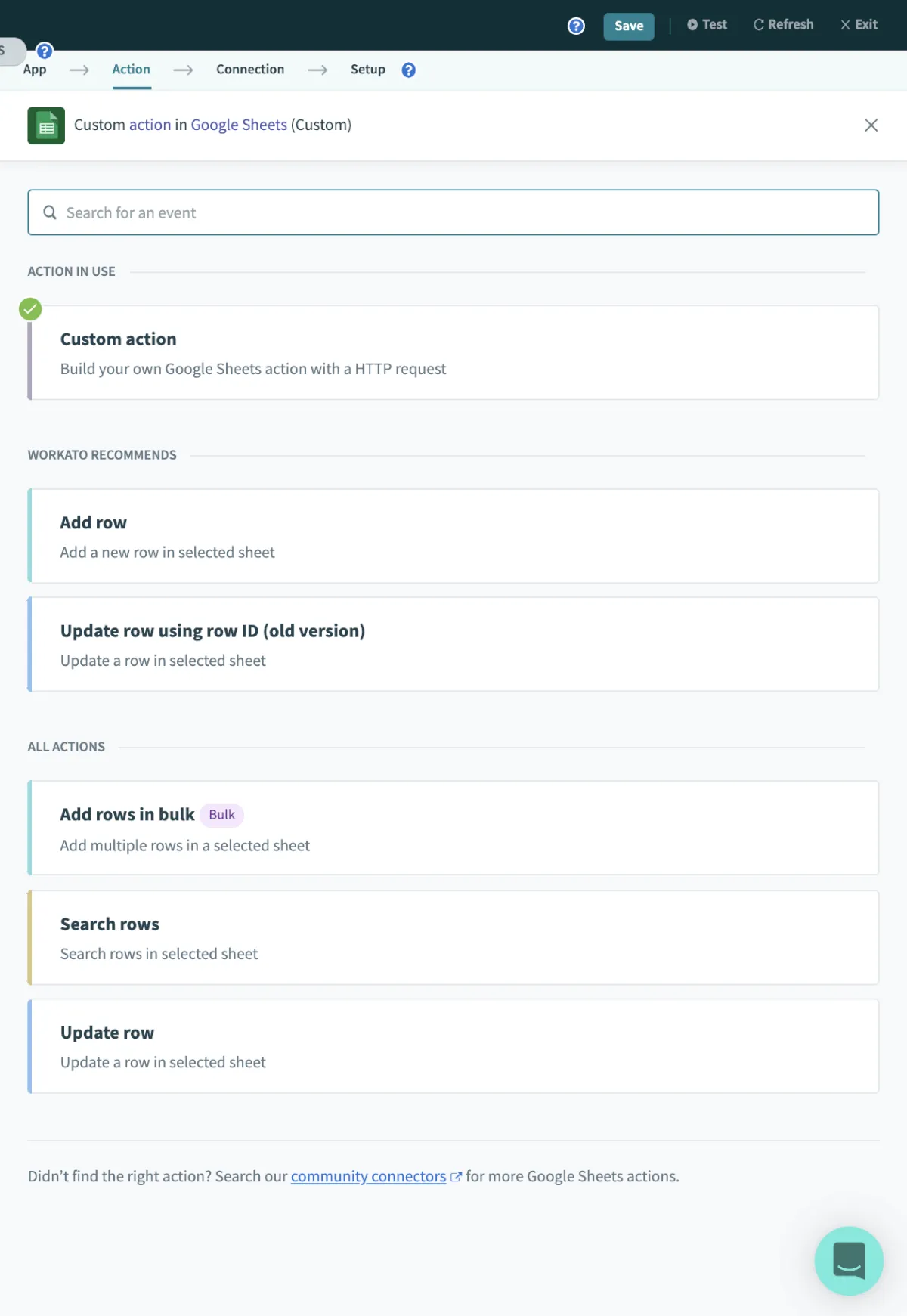
Task: Refresh the recipe editor
Action: coord(783,25)
